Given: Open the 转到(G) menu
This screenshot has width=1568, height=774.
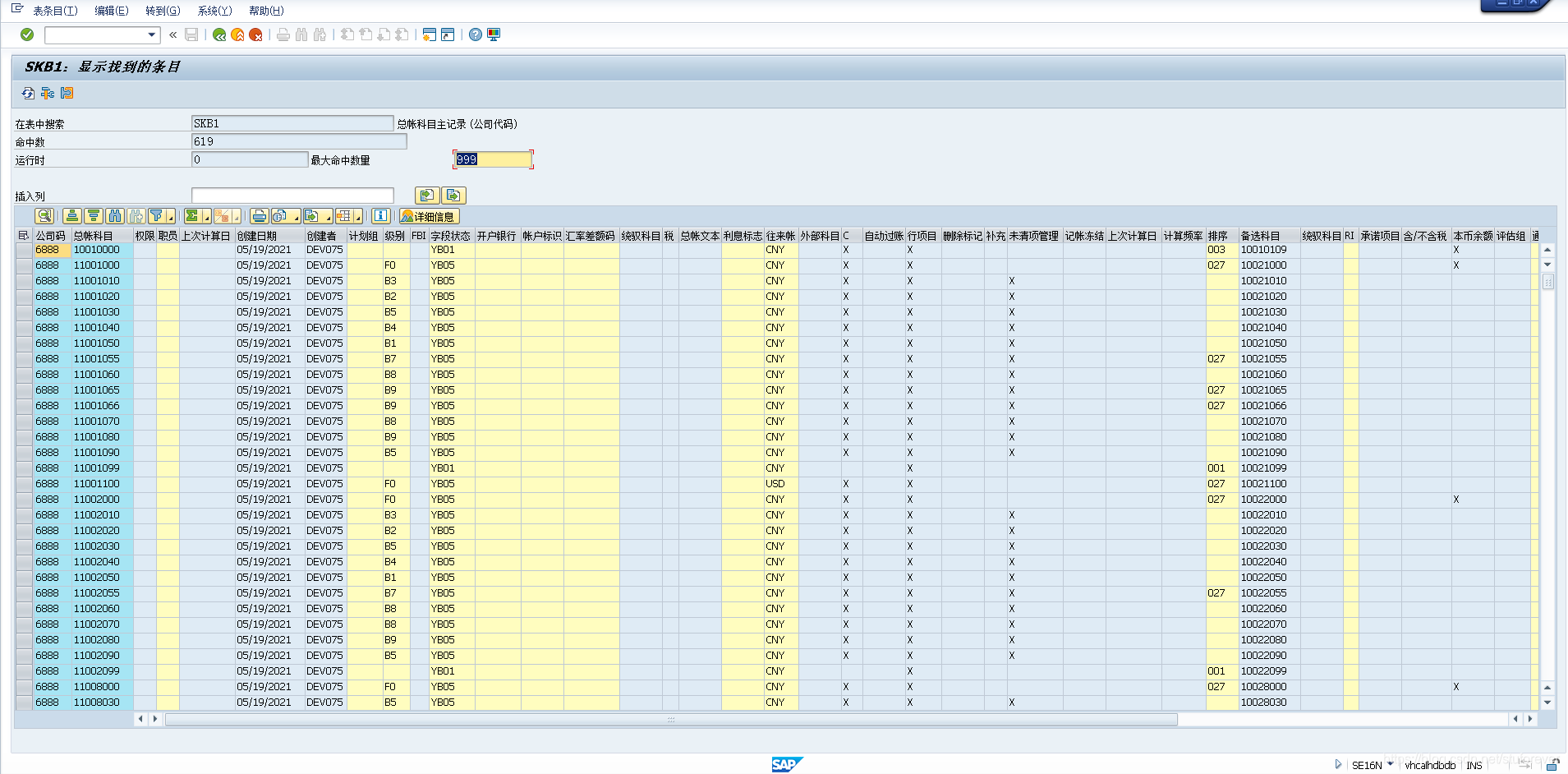Looking at the screenshot, I should [163, 11].
